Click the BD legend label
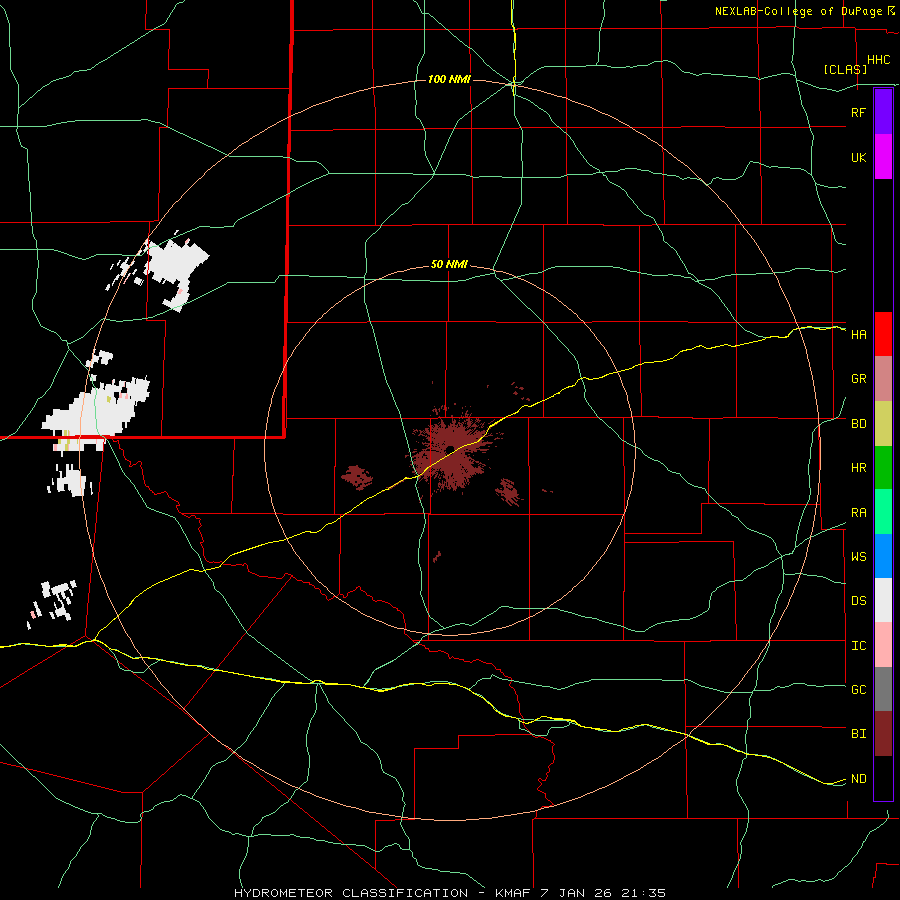 point(858,424)
